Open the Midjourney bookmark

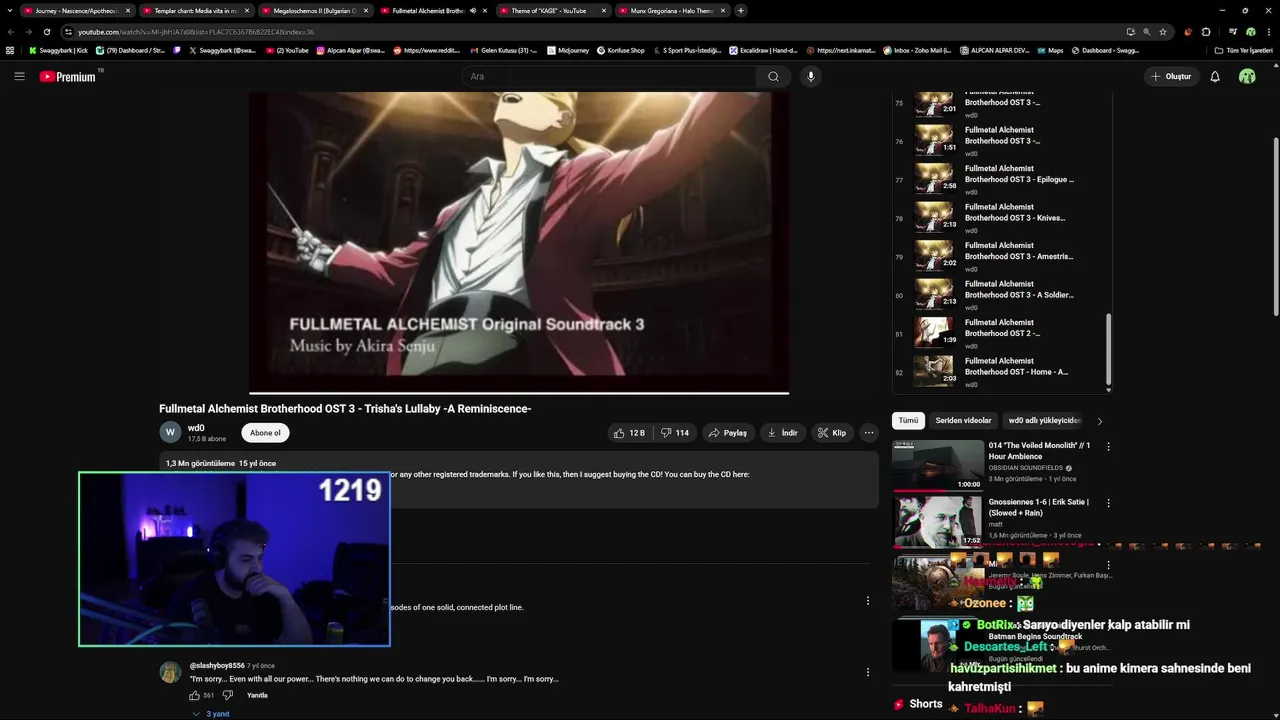click(566, 50)
